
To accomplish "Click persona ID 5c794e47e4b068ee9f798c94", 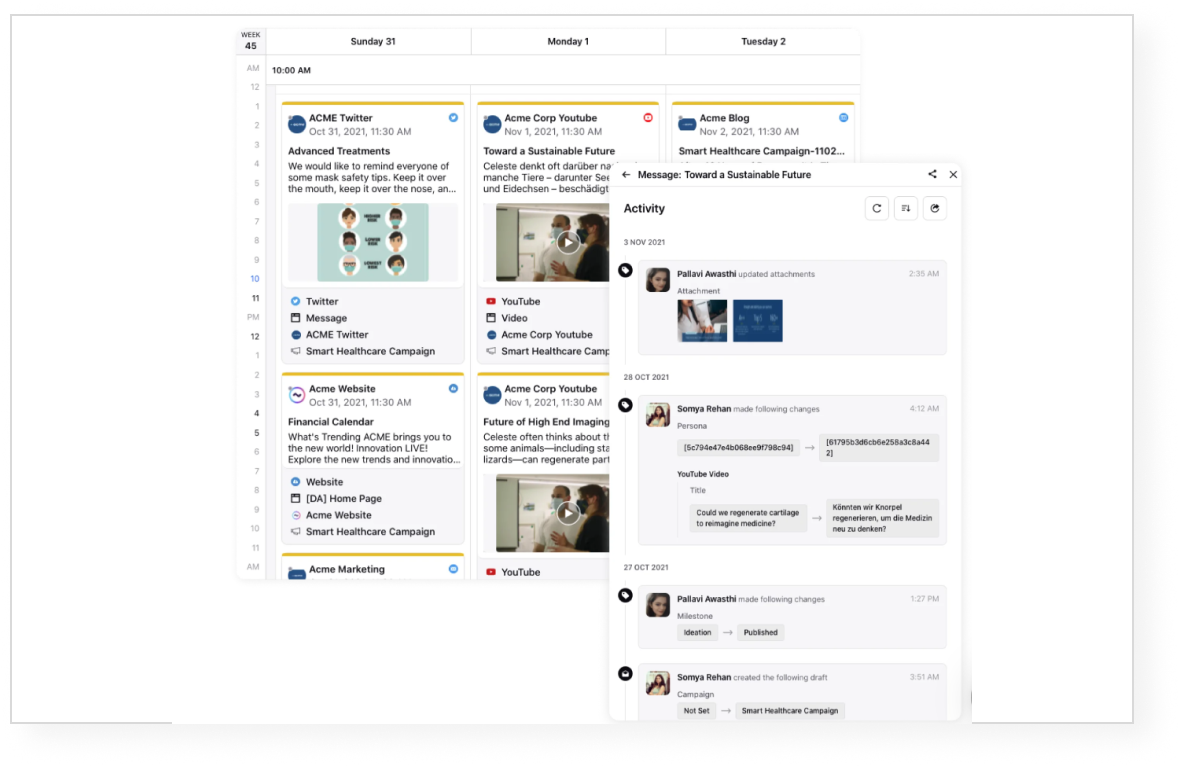I will 738,448.
